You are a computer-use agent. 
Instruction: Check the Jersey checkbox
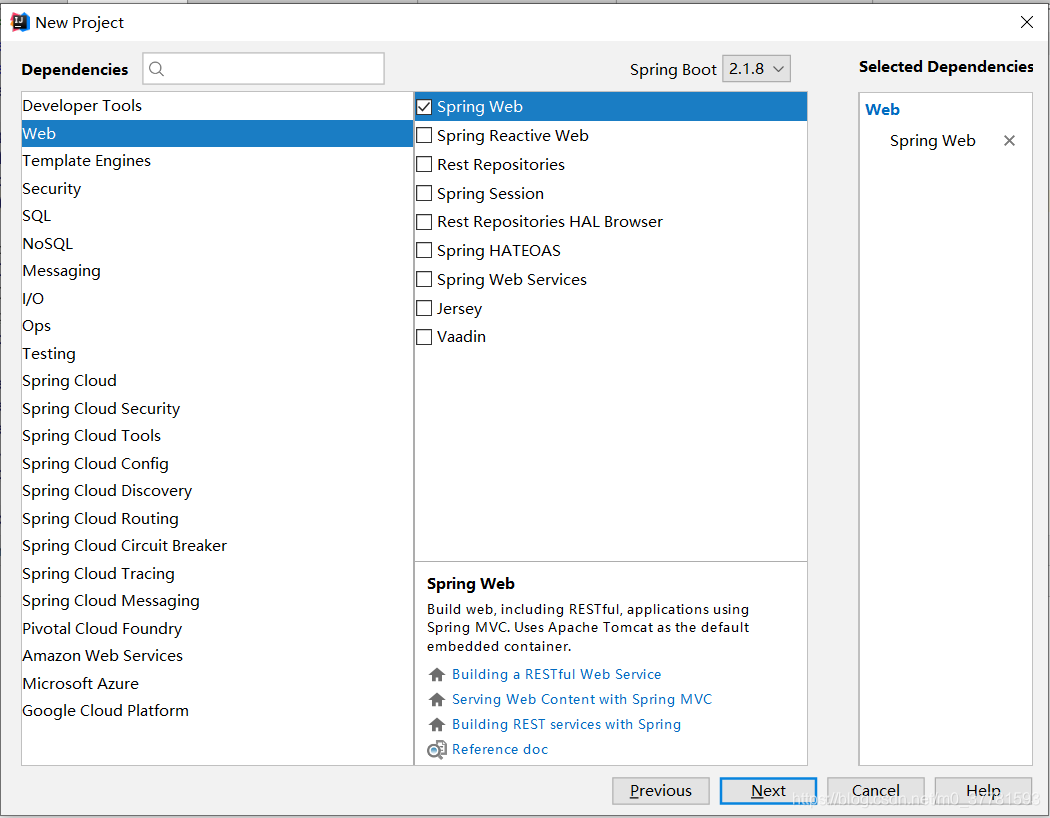(x=424, y=308)
